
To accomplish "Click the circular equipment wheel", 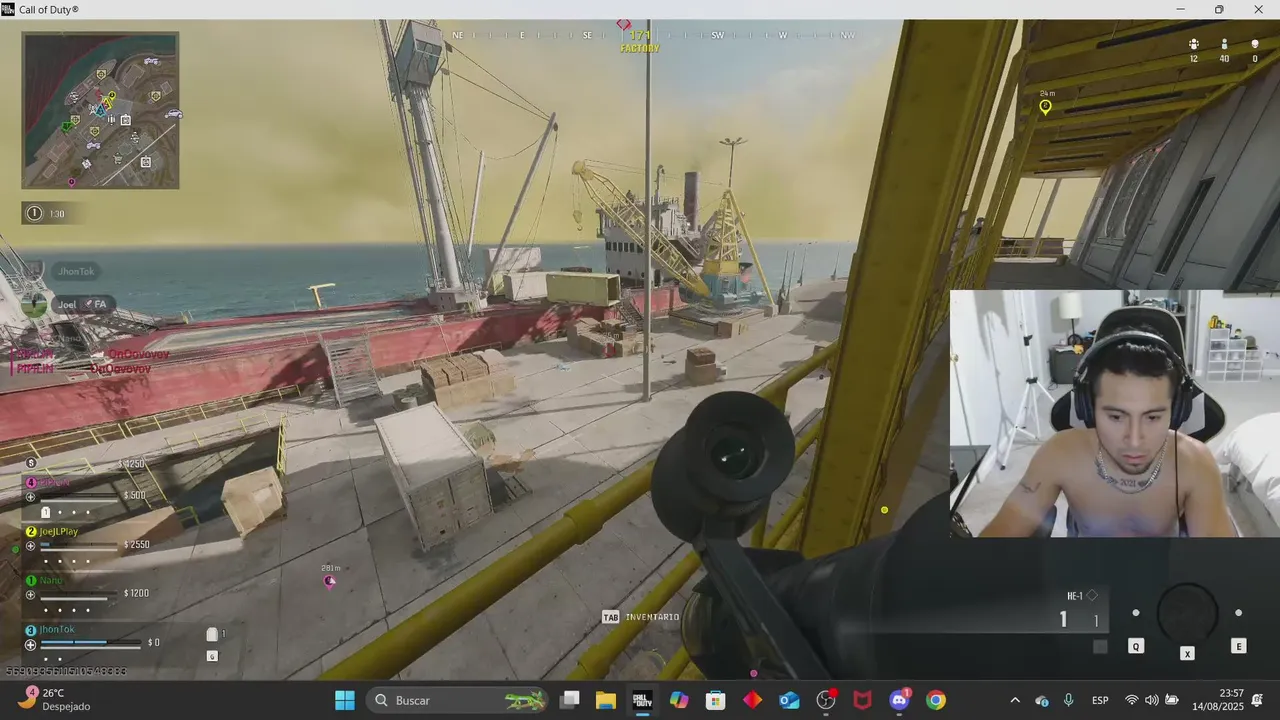I will (x=1187, y=613).
